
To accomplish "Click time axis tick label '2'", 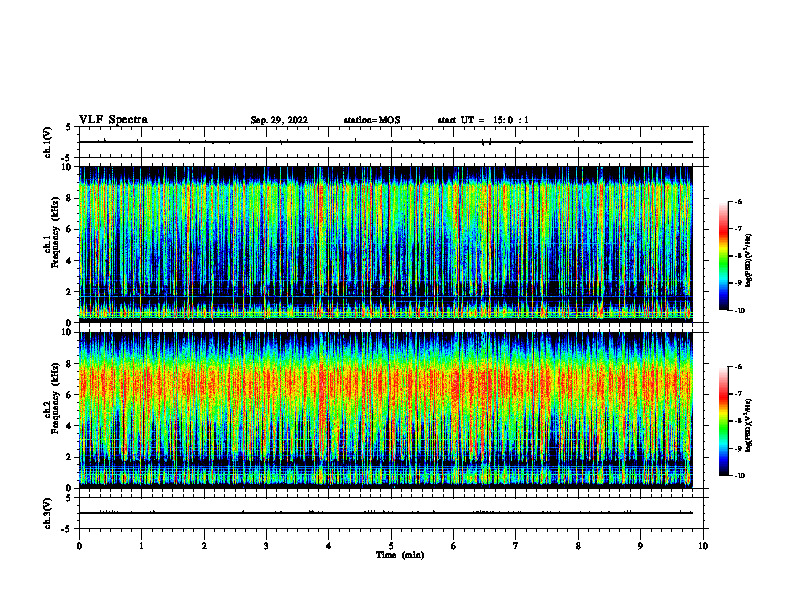I will coord(204,546).
